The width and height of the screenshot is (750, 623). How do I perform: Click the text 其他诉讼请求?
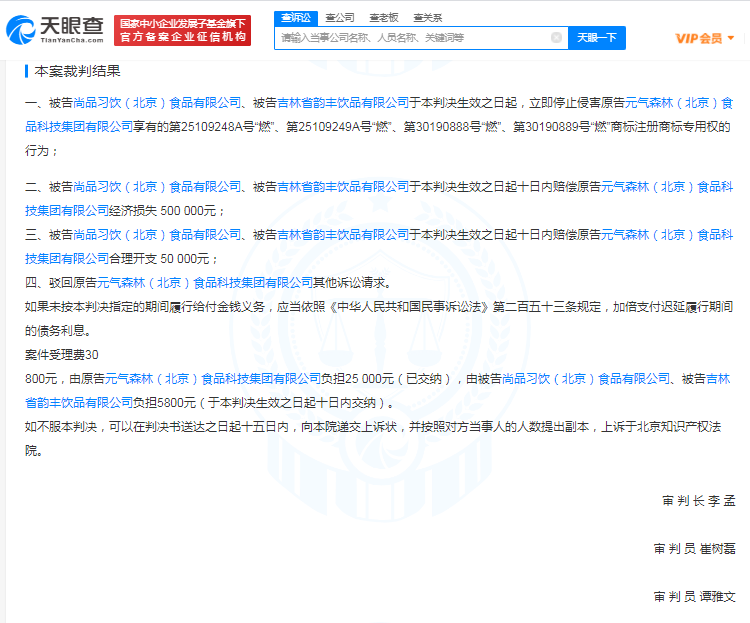point(349,283)
